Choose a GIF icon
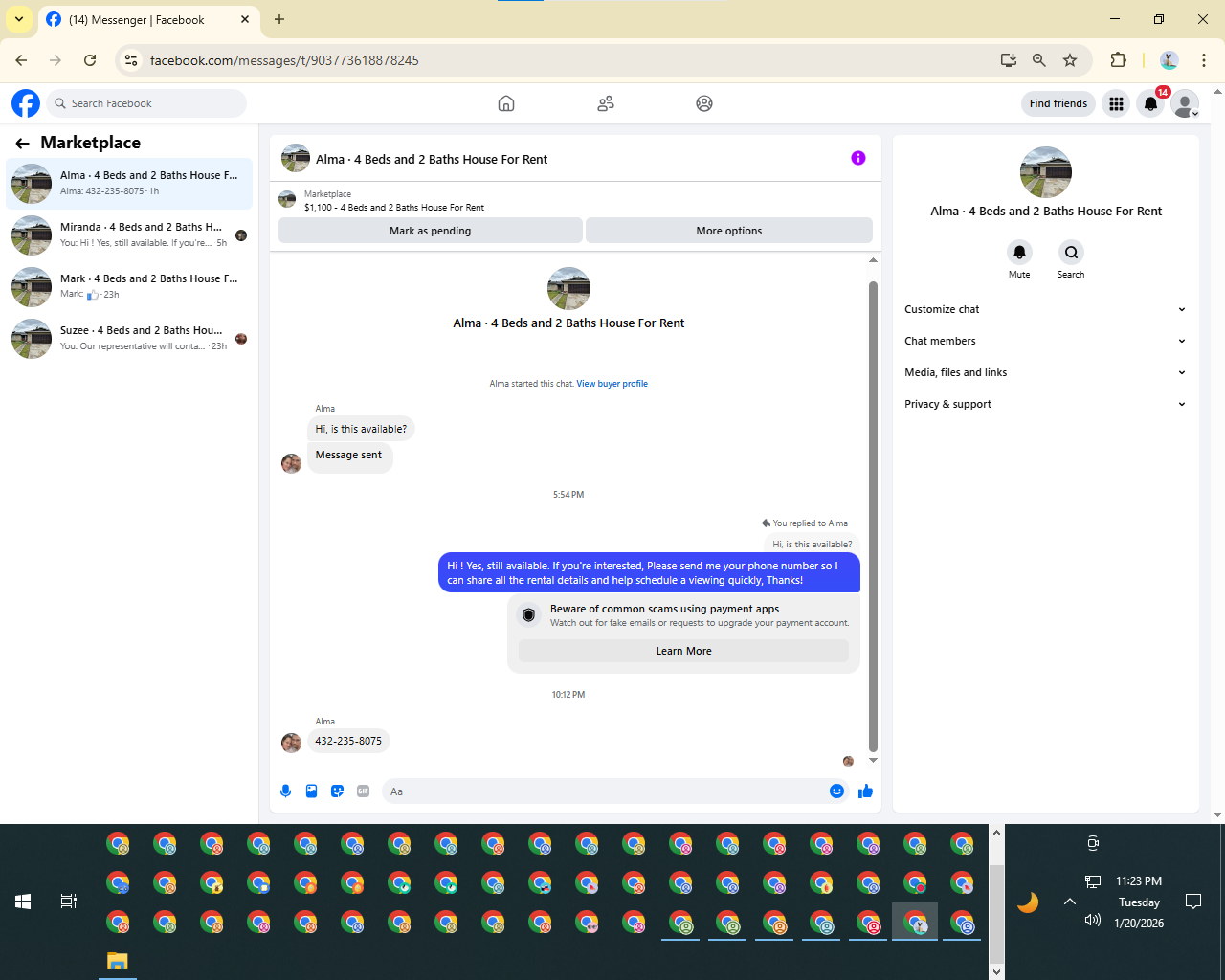The image size is (1225, 980). click(363, 791)
